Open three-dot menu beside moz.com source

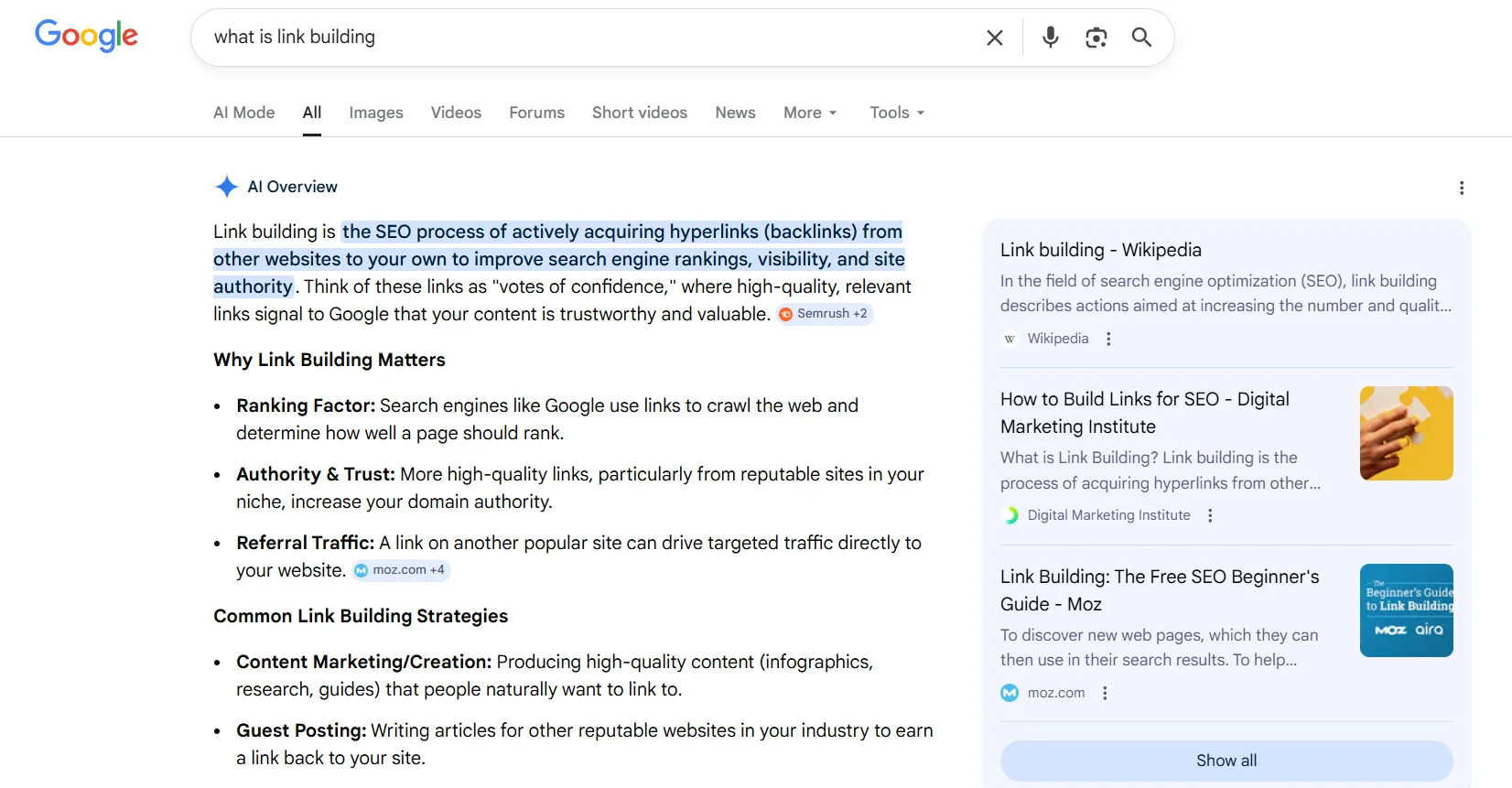click(x=1105, y=693)
